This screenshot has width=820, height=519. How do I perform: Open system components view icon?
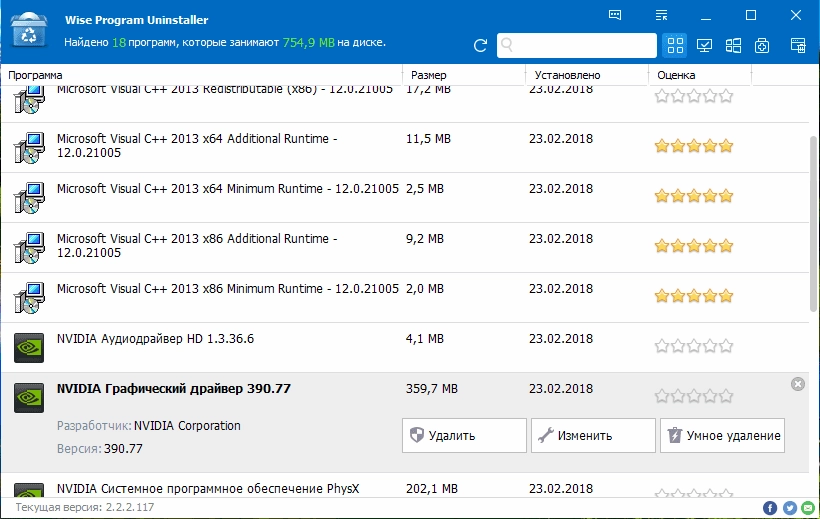pyautogui.click(x=762, y=46)
